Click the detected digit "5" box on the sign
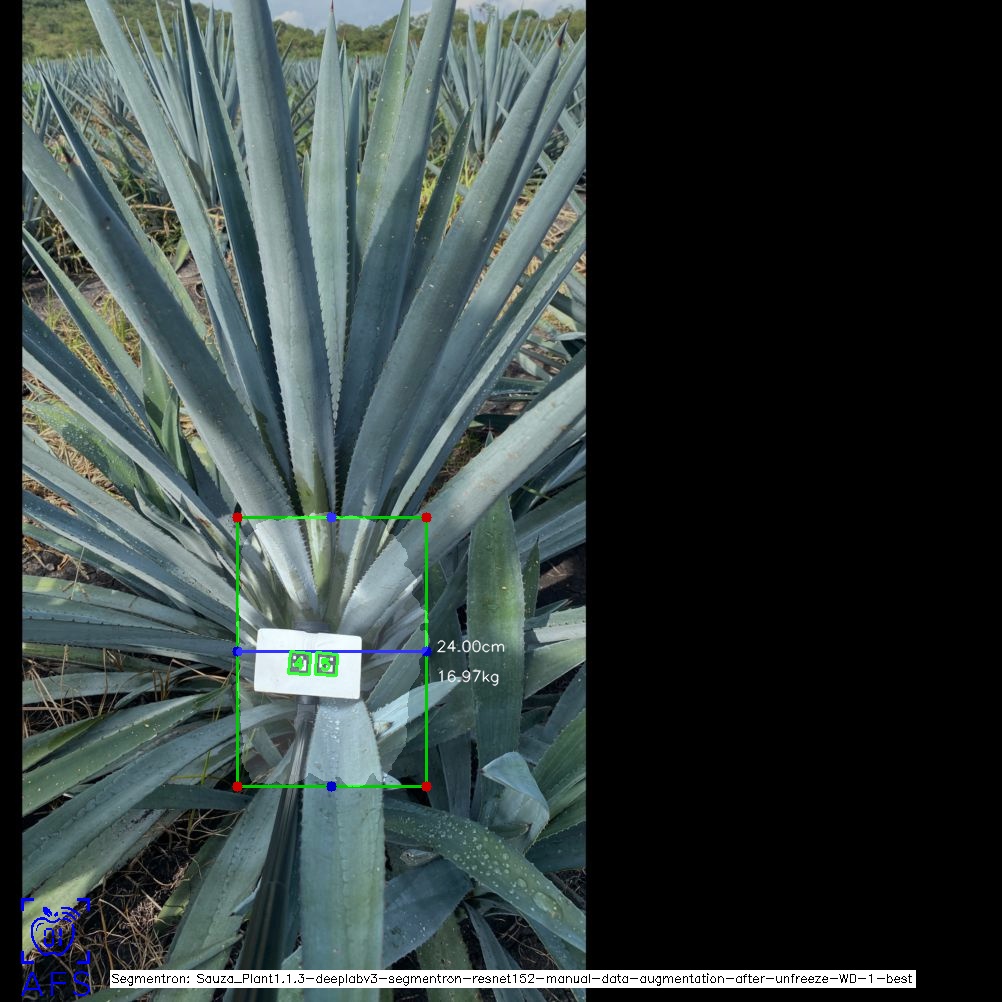Image resolution: width=1002 pixels, height=1002 pixels. tap(327, 665)
